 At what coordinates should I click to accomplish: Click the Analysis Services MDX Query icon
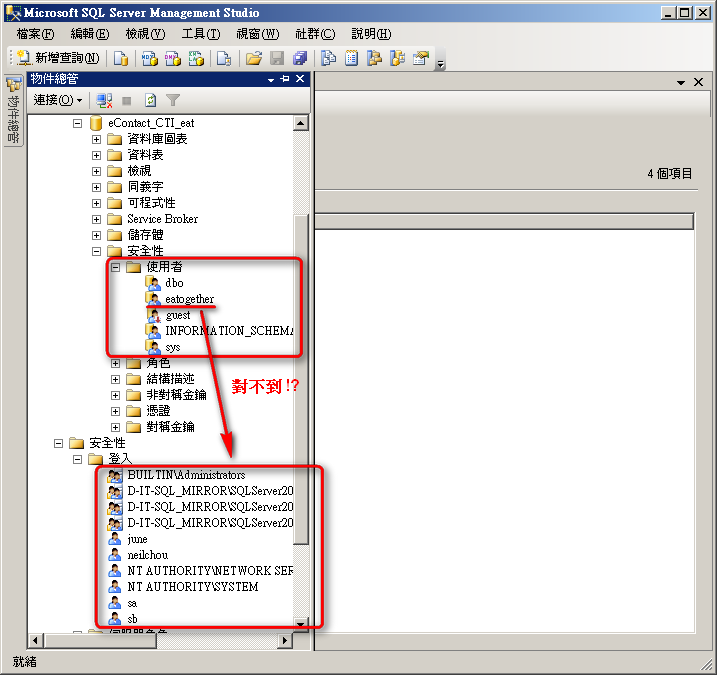(x=150, y=58)
